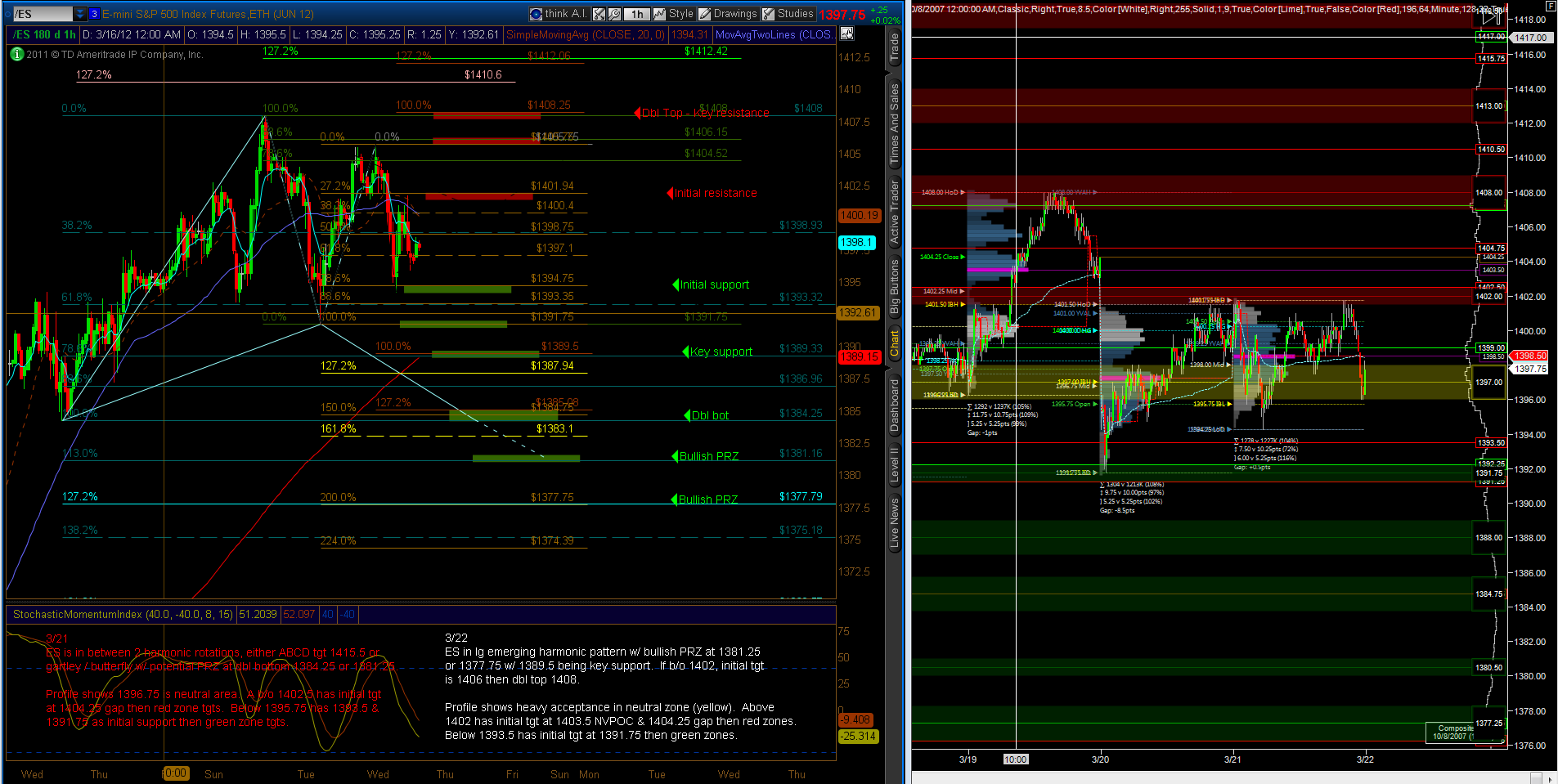Select the Chart side tab
Screen dimensions: 1558x784
point(895,343)
